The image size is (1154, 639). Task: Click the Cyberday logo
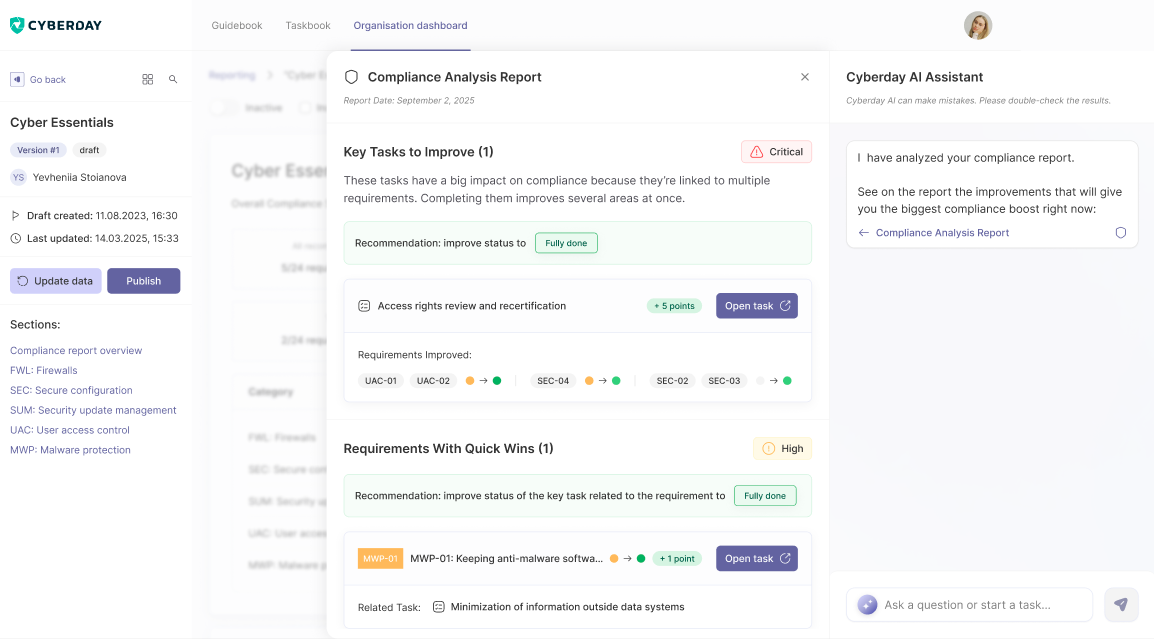click(x=56, y=25)
